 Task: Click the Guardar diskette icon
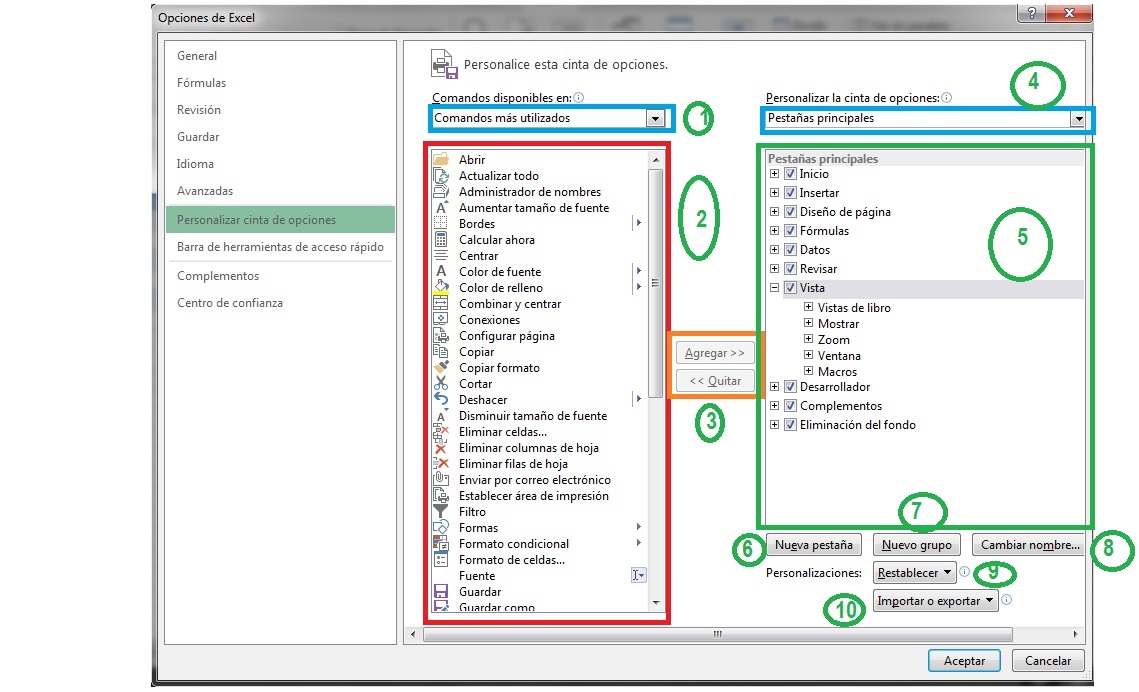click(441, 591)
